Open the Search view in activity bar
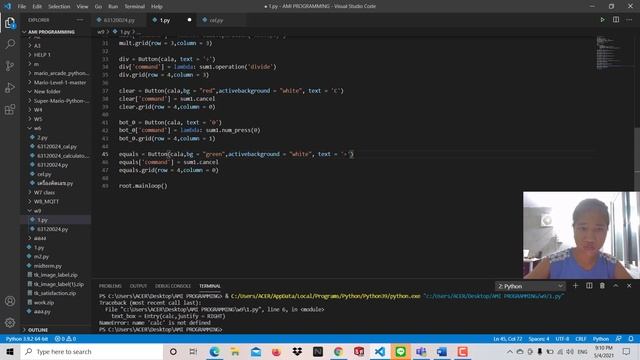This screenshot has width=640, height=360. pyautogui.click(x=10, y=44)
